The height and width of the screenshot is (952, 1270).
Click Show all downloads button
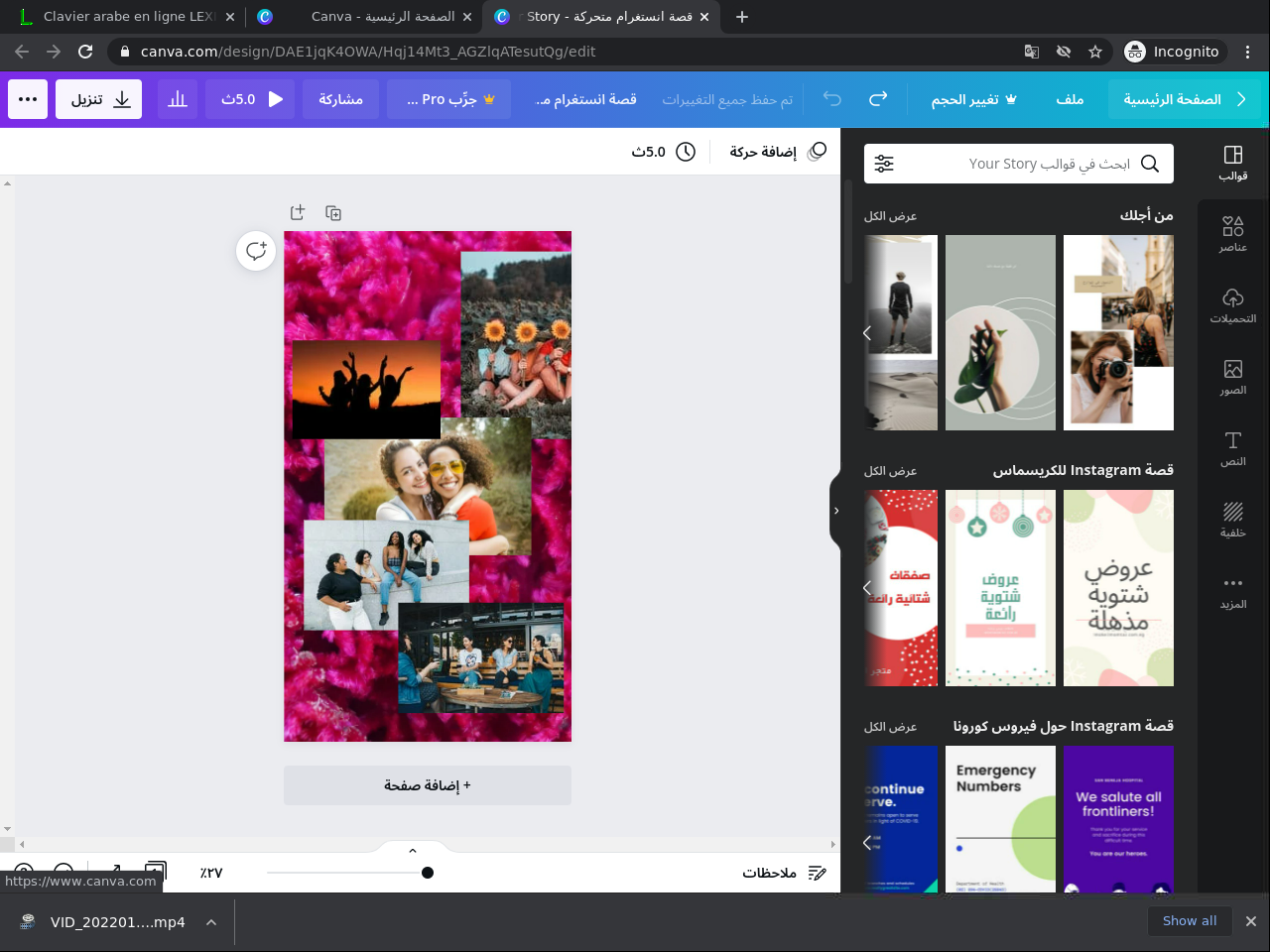pyautogui.click(x=1190, y=920)
